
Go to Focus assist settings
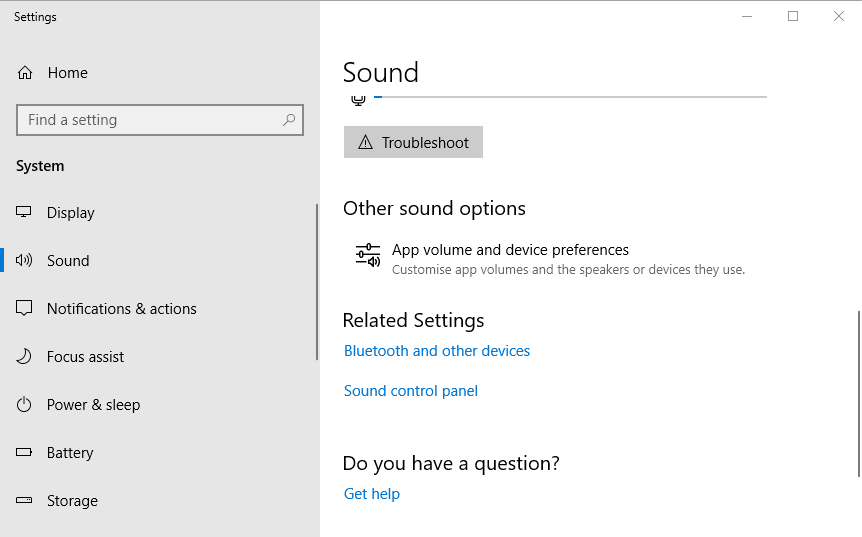click(x=85, y=357)
